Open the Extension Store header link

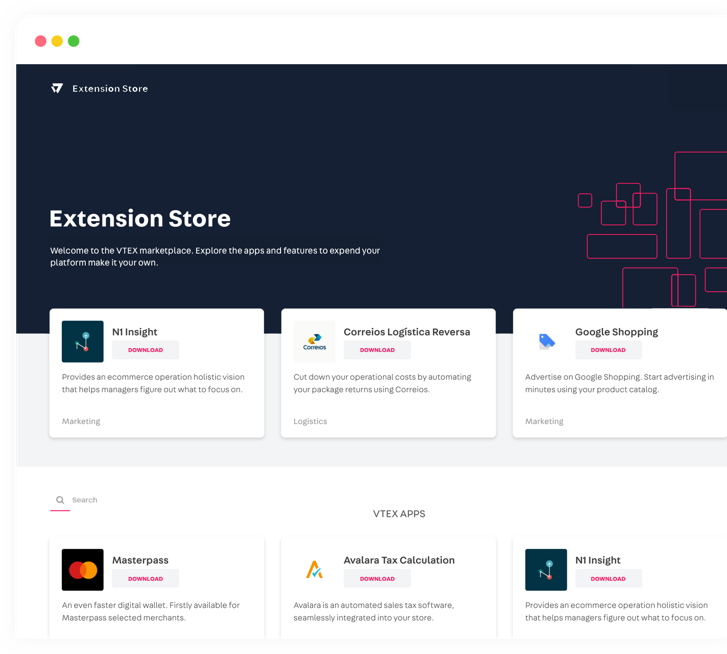tap(110, 89)
